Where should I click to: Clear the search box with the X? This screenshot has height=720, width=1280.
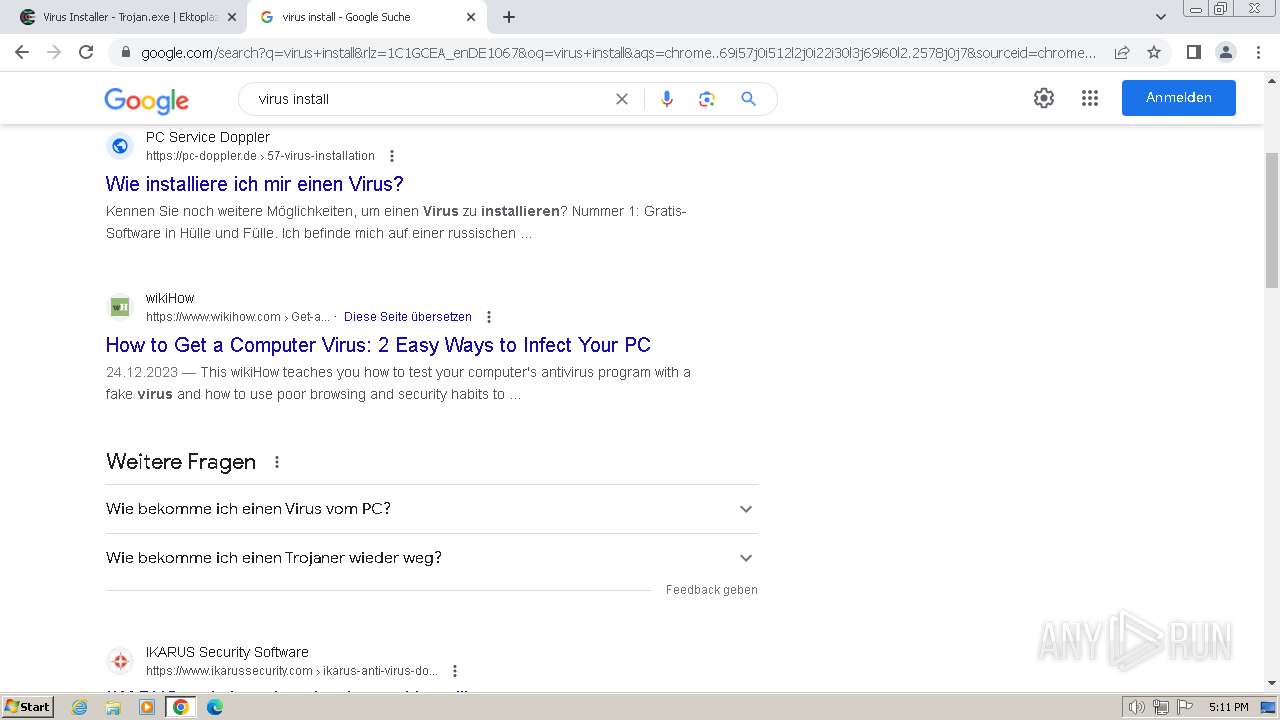point(622,99)
